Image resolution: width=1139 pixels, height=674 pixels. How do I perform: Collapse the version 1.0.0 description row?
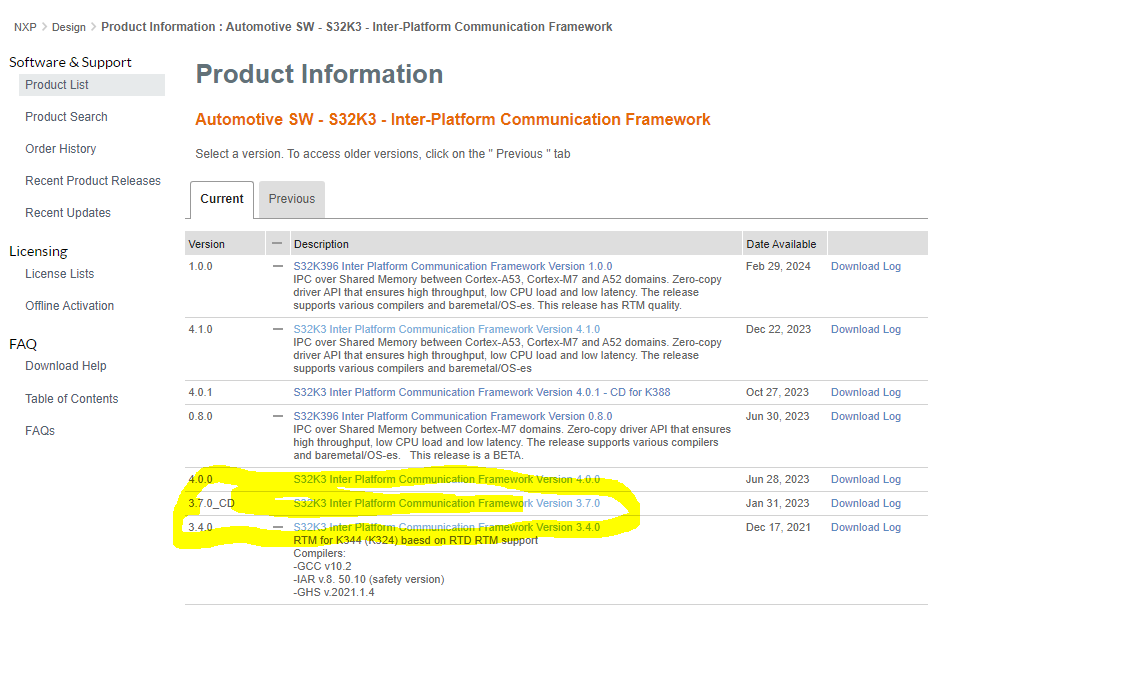(277, 267)
